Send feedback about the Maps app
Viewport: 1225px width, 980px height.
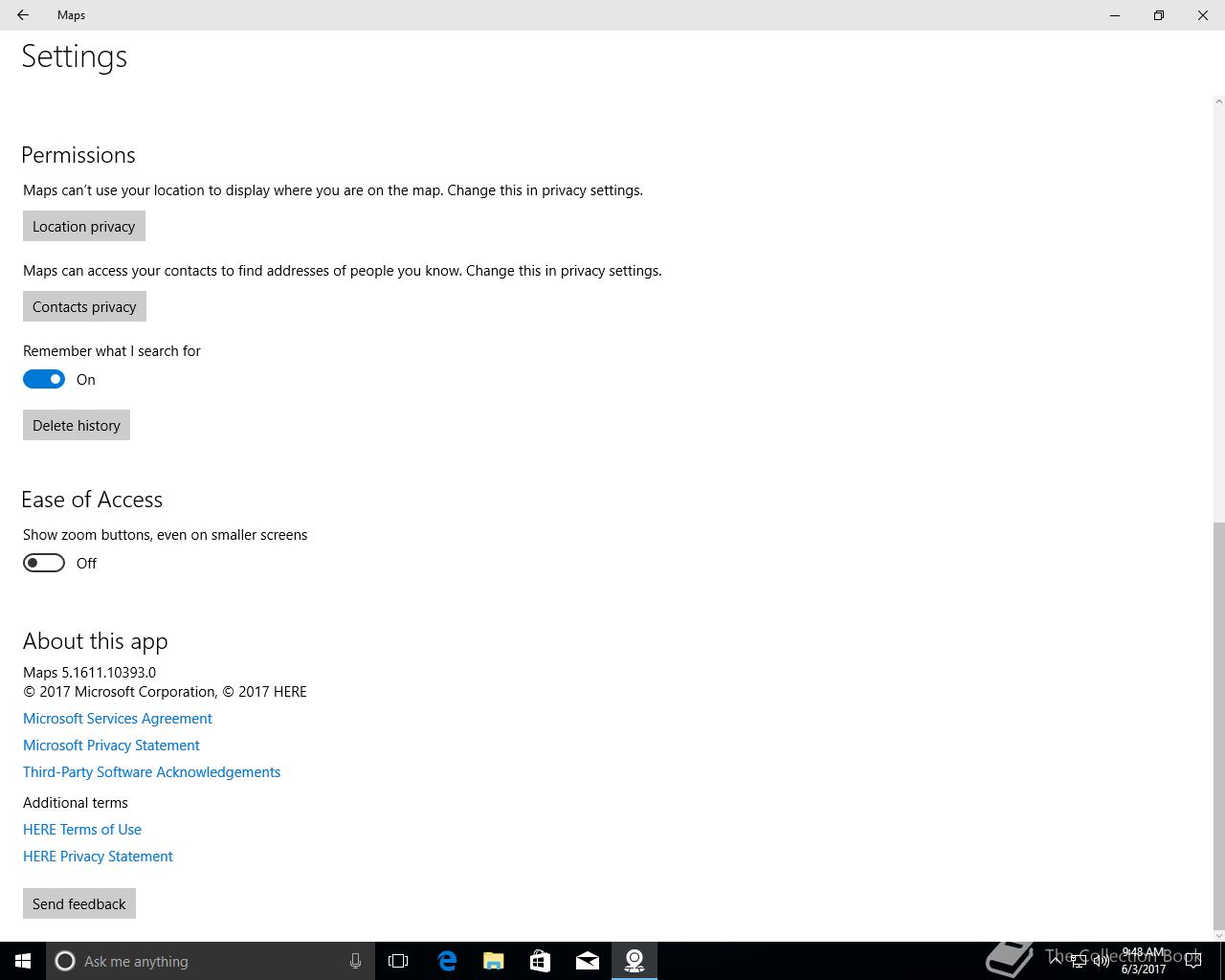79,903
